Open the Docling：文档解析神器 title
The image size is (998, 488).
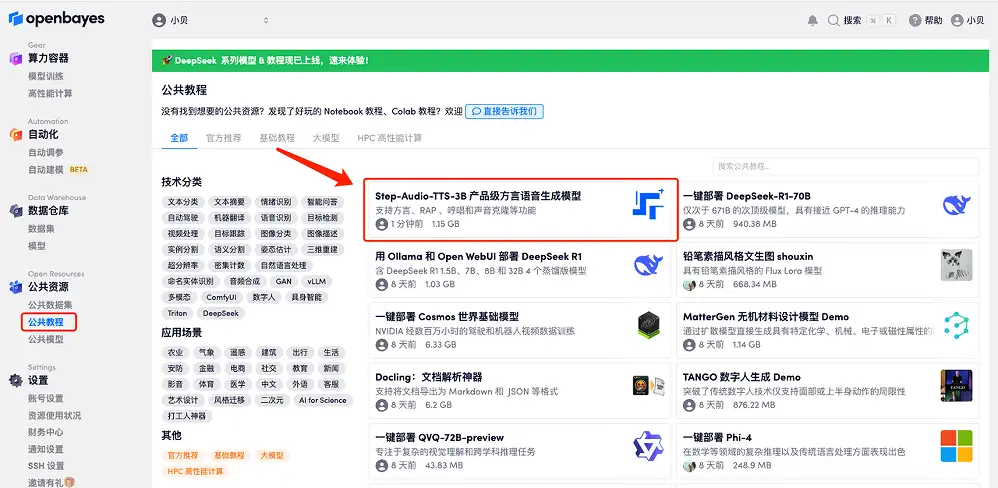[428, 377]
